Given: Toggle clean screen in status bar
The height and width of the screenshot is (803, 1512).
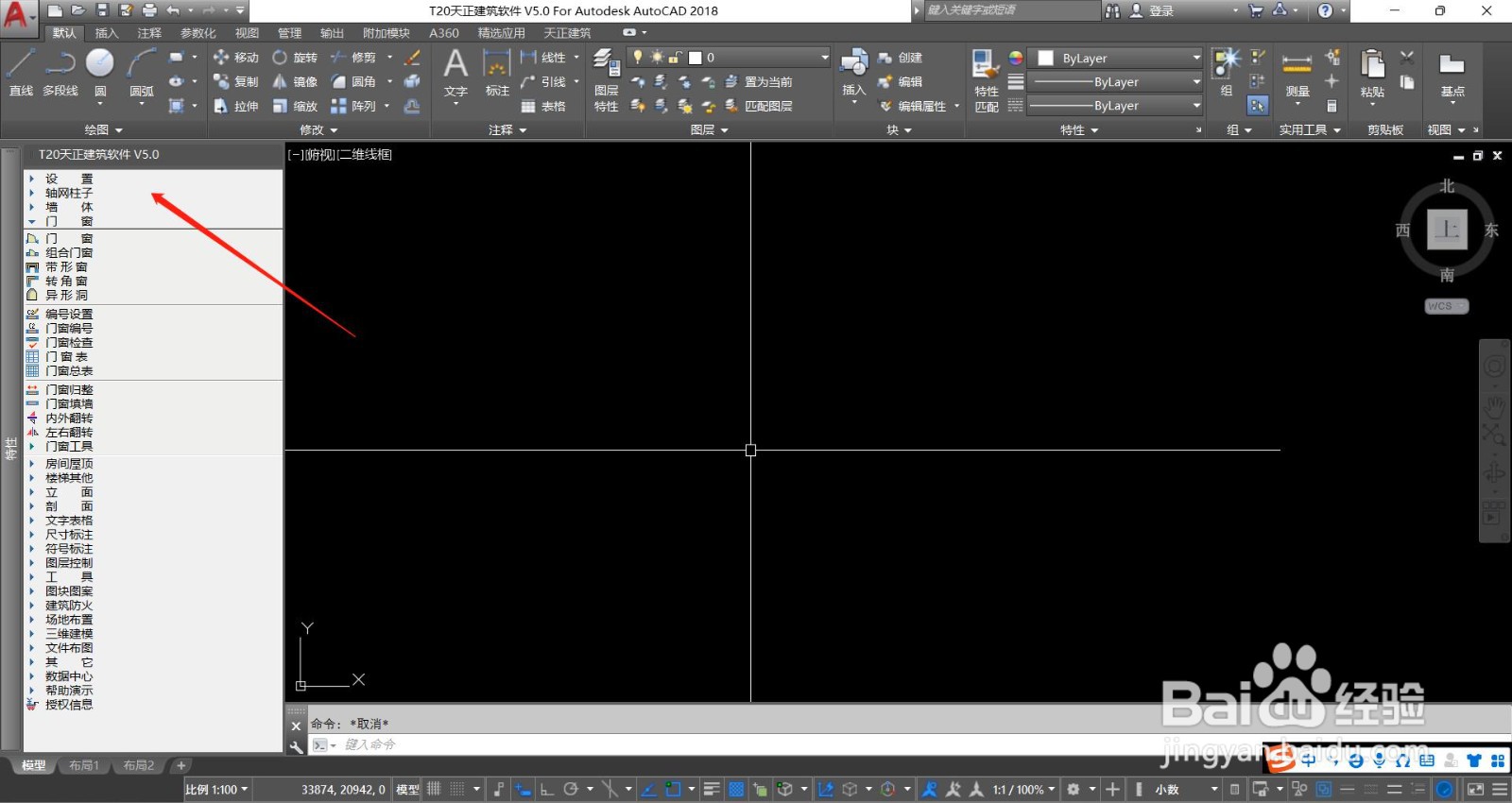Looking at the screenshot, I should (1475, 789).
